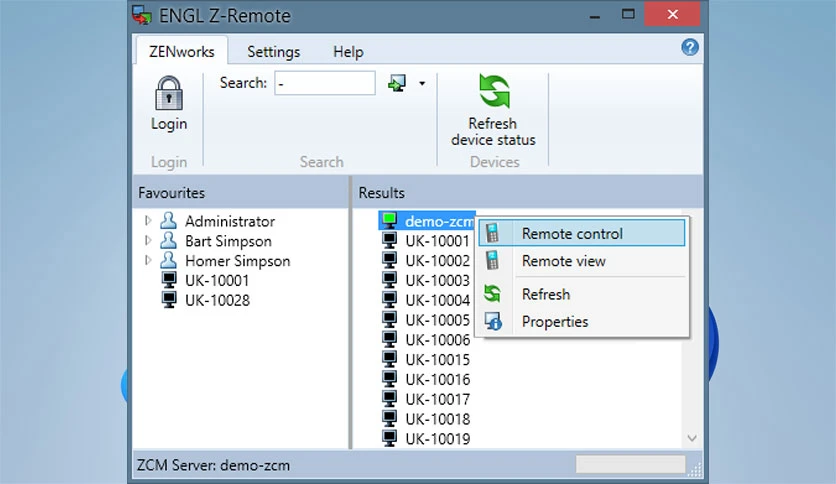
Task: Select Bart Simpson user icon
Action: [168, 240]
